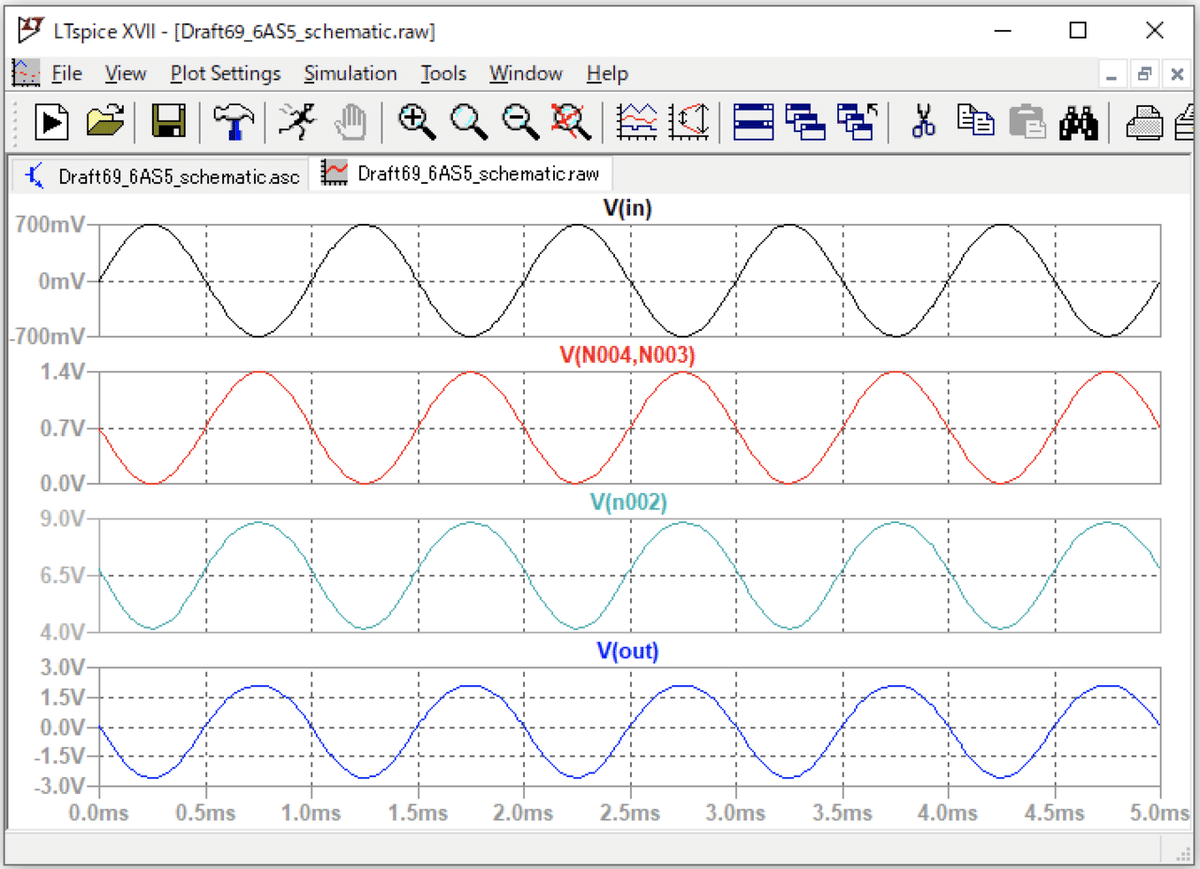Click the 3.5ms time axis label
This screenshot has width=1200, height=869.
click(842, 812)
